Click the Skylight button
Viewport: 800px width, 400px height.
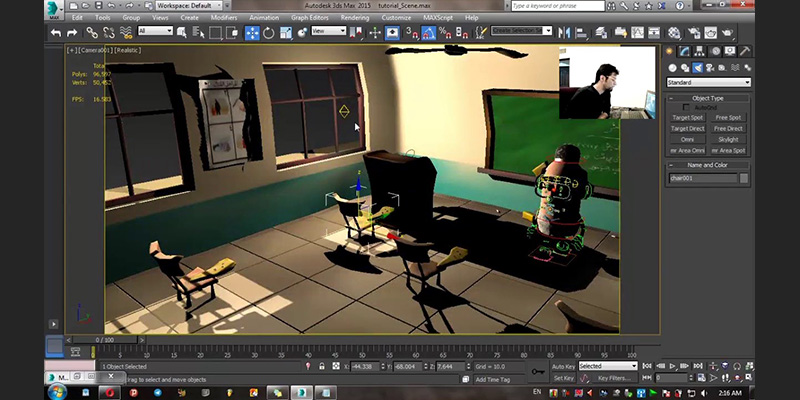(x=729, y=140)
